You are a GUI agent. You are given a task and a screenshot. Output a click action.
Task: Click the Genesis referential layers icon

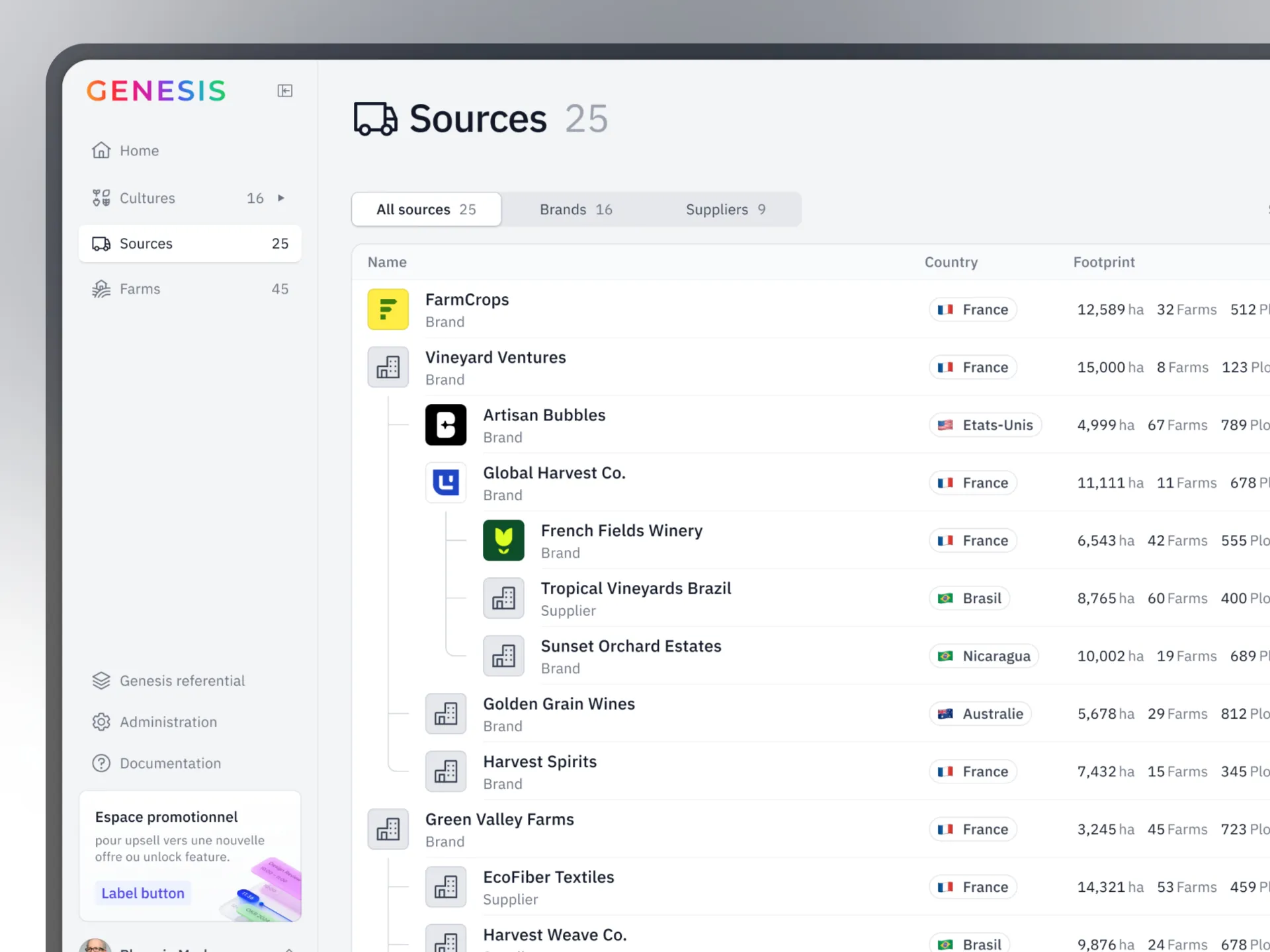pos(101,680)
